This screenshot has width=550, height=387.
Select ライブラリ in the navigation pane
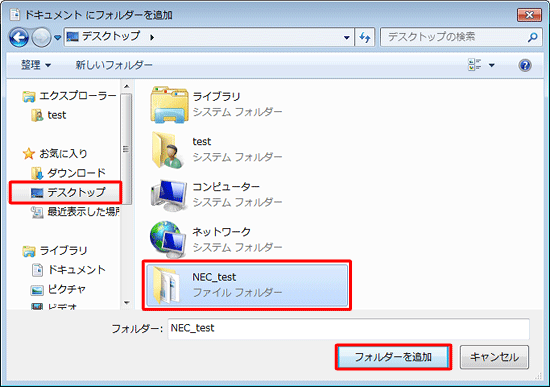[x=55, y=250]
